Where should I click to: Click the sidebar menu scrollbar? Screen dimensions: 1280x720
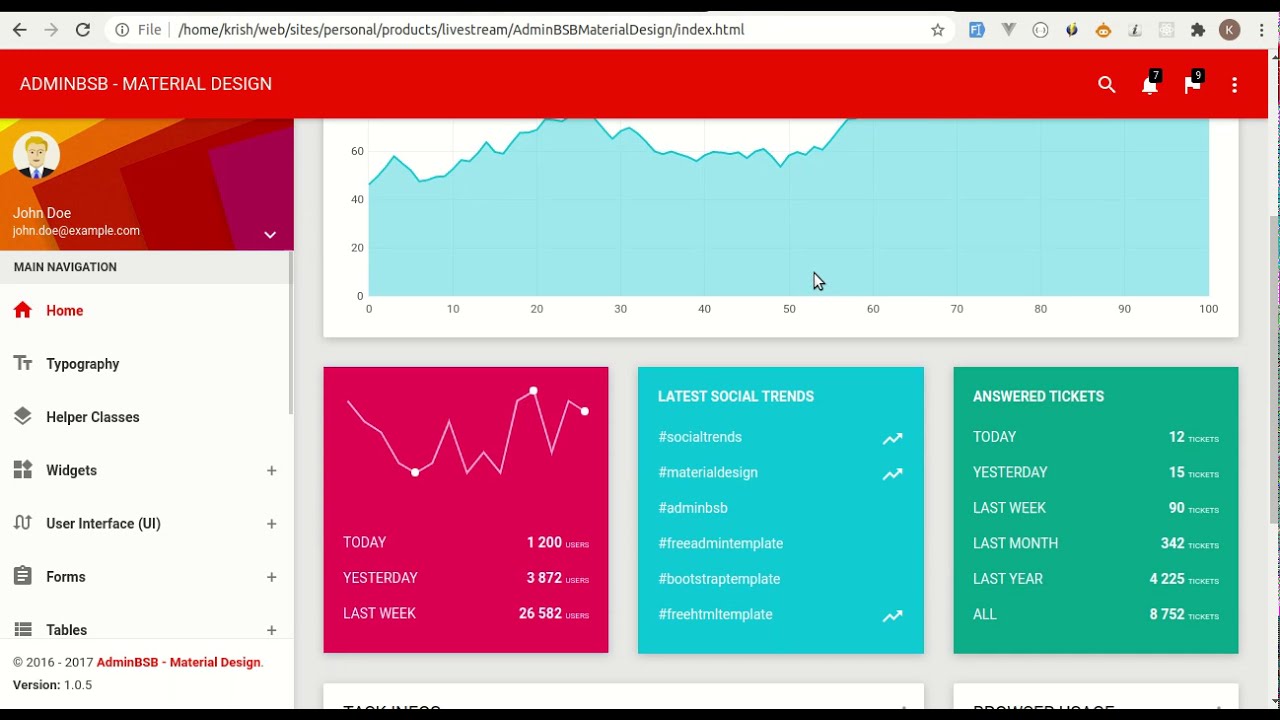(291, 333)
